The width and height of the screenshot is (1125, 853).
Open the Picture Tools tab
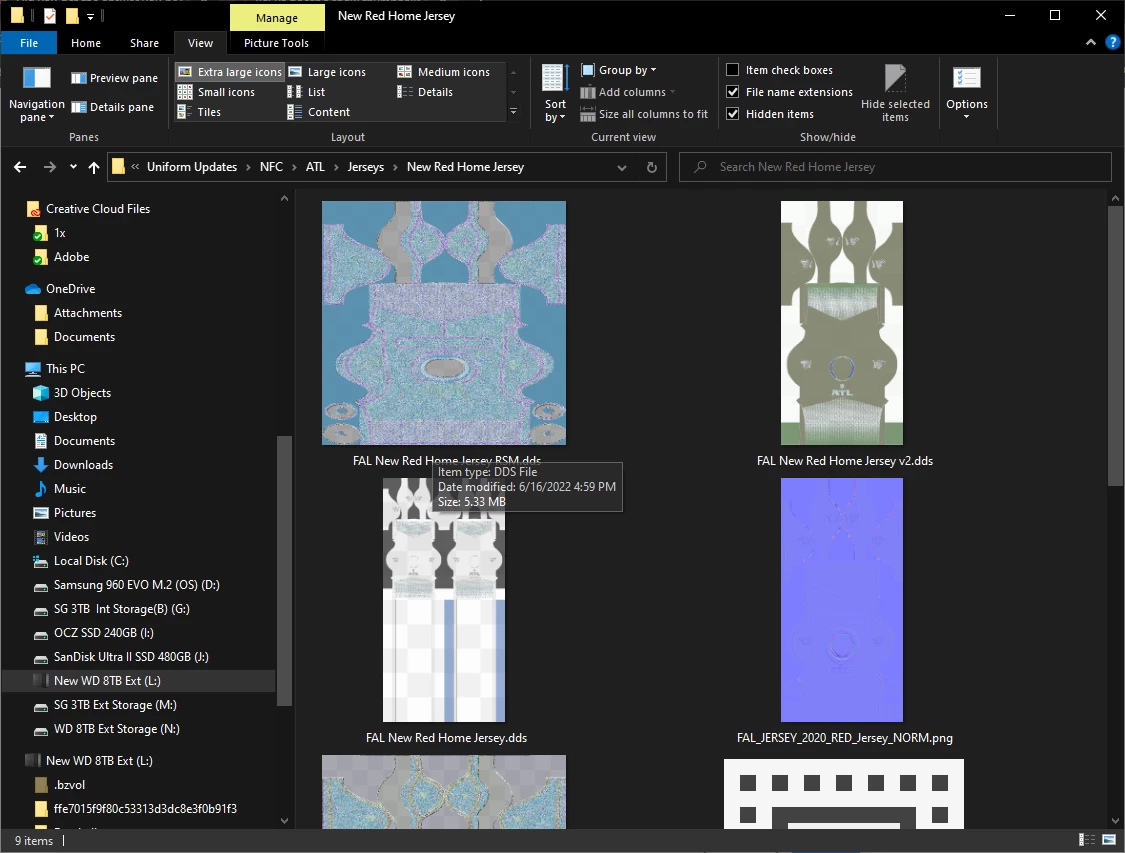pyautogui.click(x=276, y=43)
